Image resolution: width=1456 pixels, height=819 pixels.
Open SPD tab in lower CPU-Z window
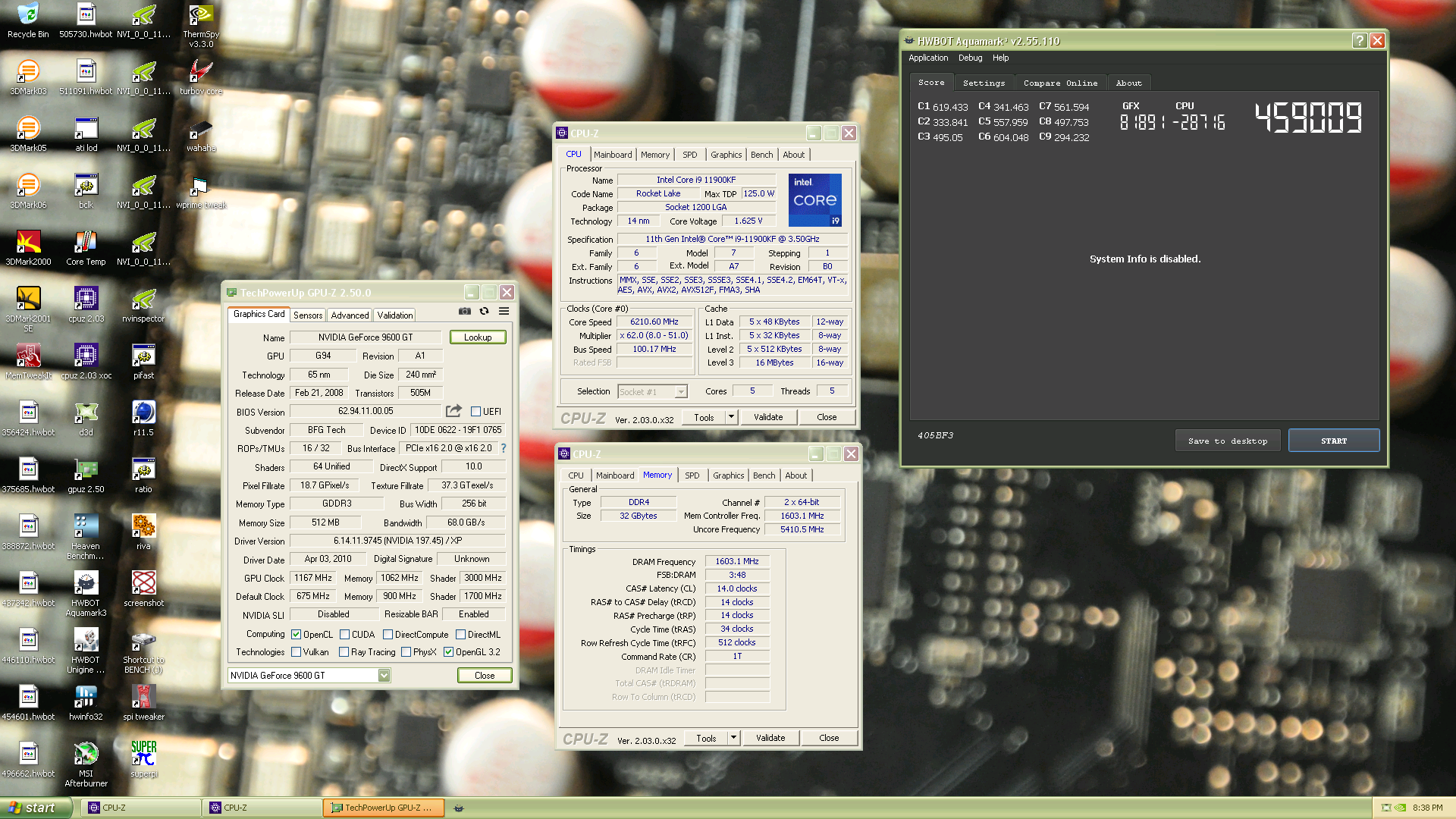click(x=692, y=475)
